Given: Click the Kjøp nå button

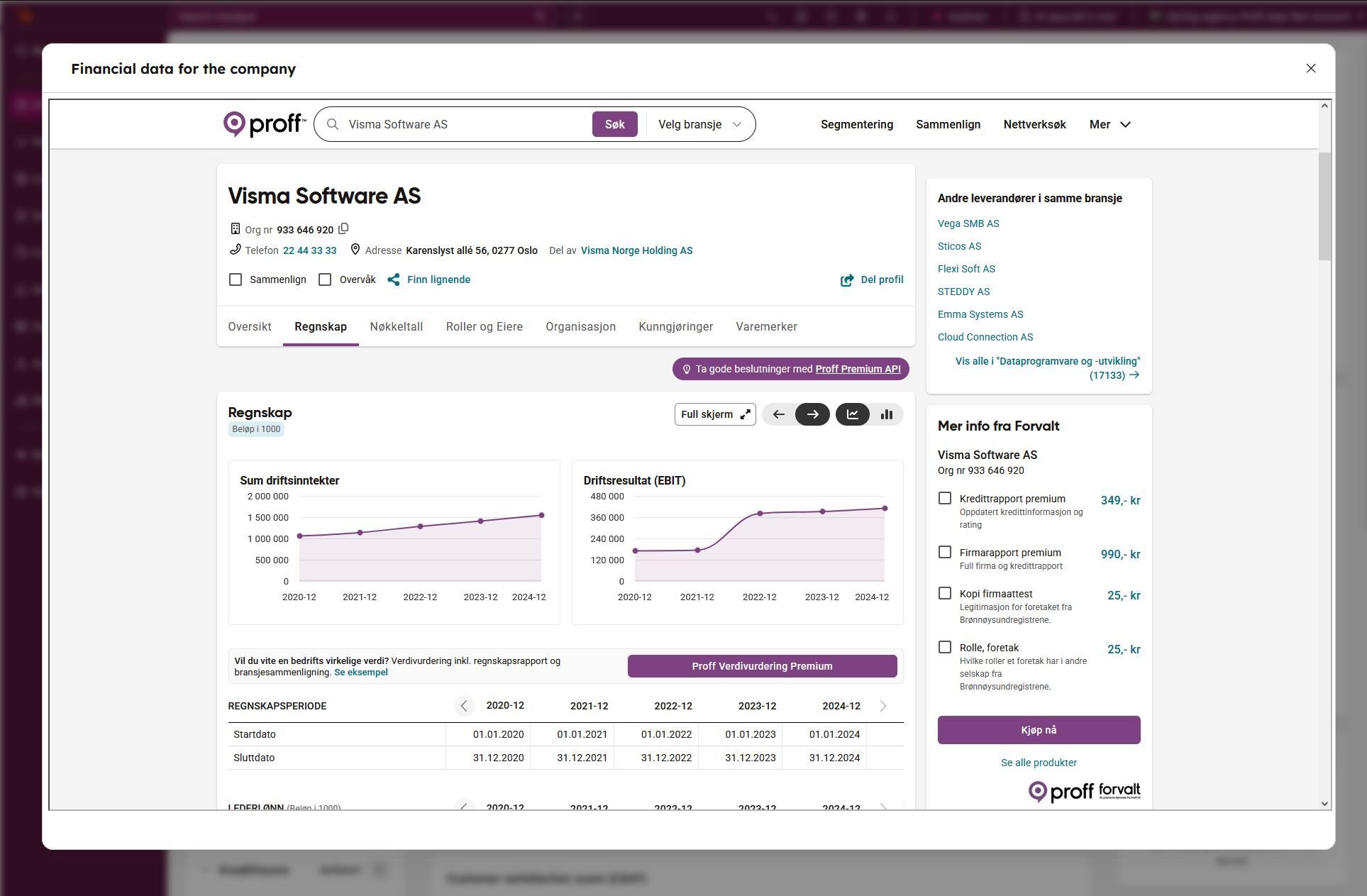Looking at the screenshot, I should tap(1039, 730).
